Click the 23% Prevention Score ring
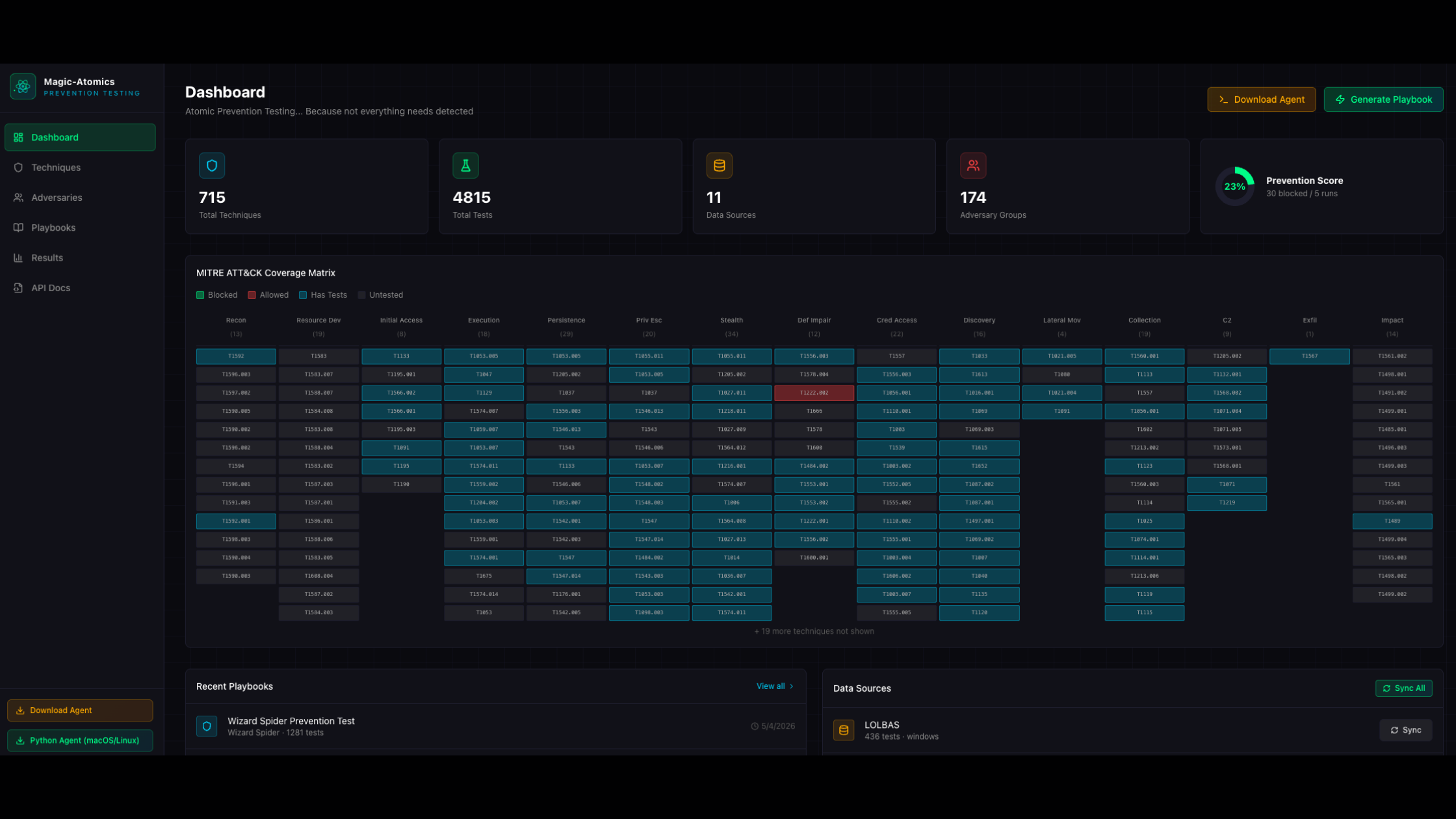Viewport: 1456px width, 819px height. tap(1235, 187)
